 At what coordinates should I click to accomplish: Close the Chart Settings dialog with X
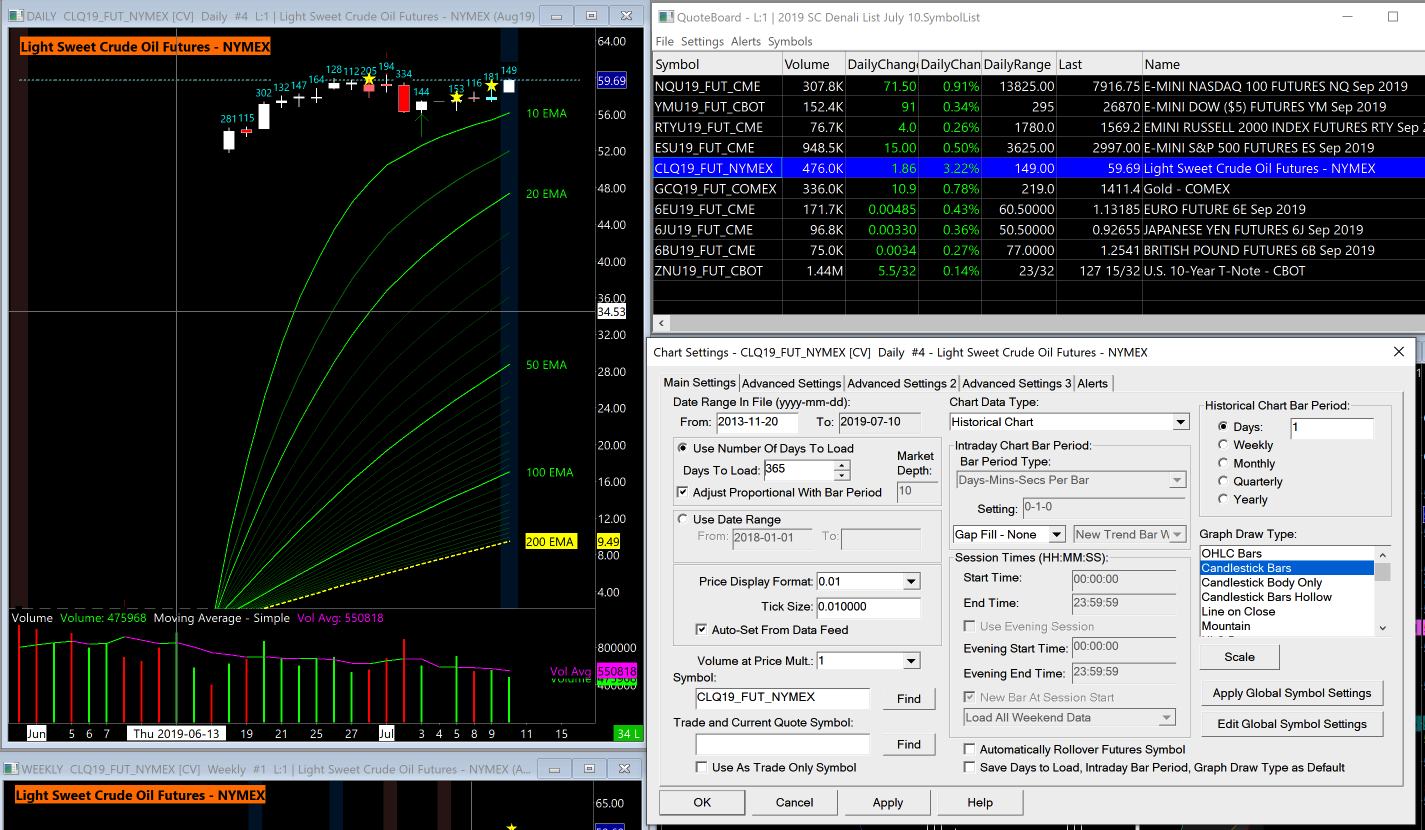[x=1398, y=352]
